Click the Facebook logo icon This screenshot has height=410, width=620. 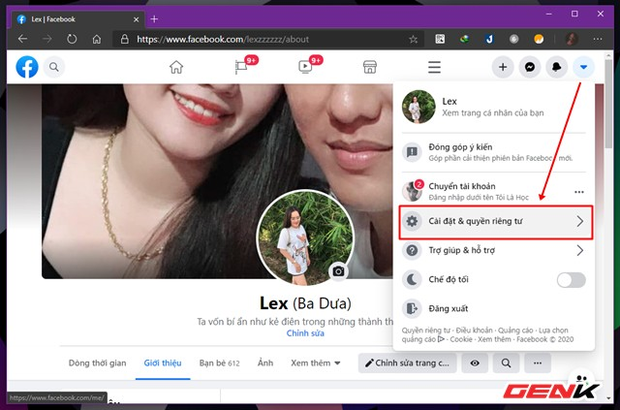(27, 67)
